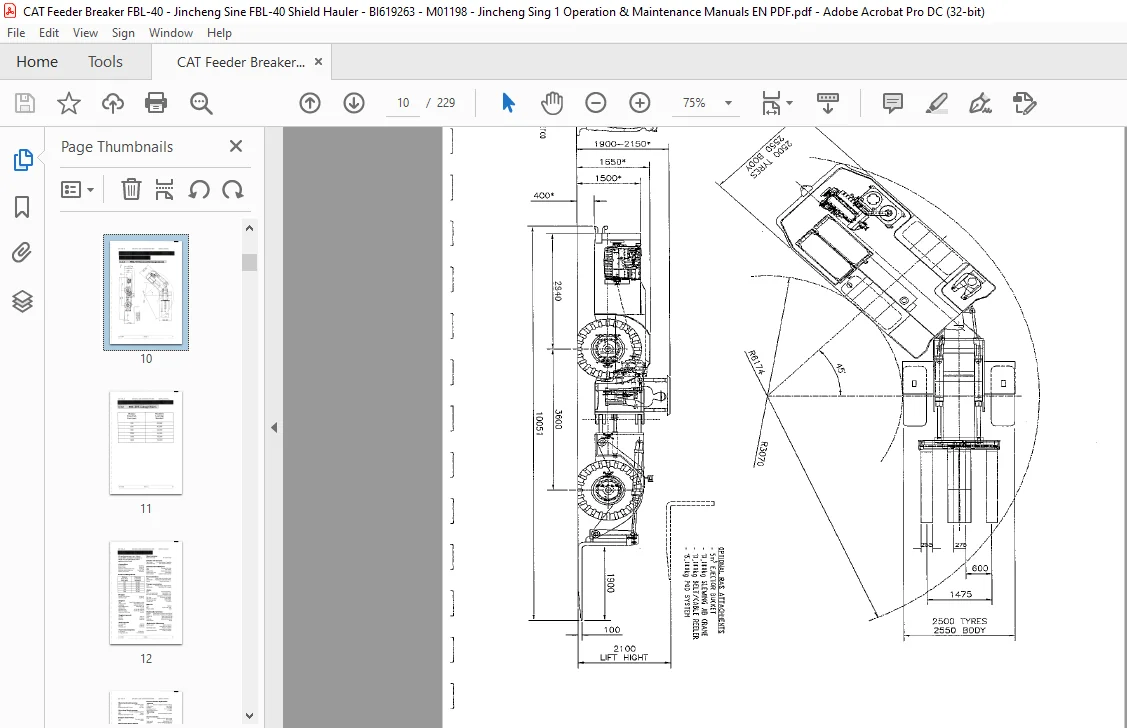Open the Sign document tool
The image size is (1127, 728).
980,103
